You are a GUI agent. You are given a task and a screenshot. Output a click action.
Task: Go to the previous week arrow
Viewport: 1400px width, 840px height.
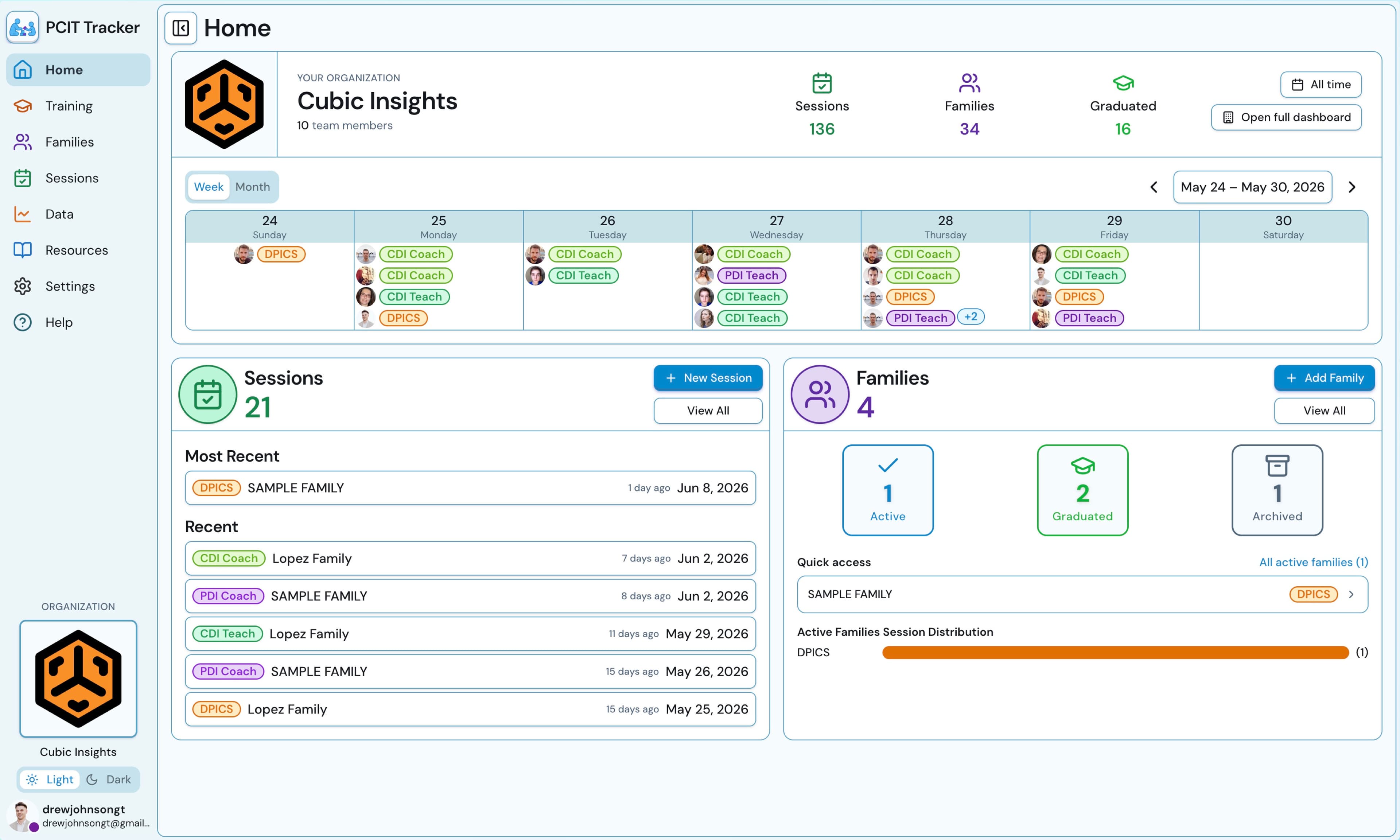point(1154,187)
